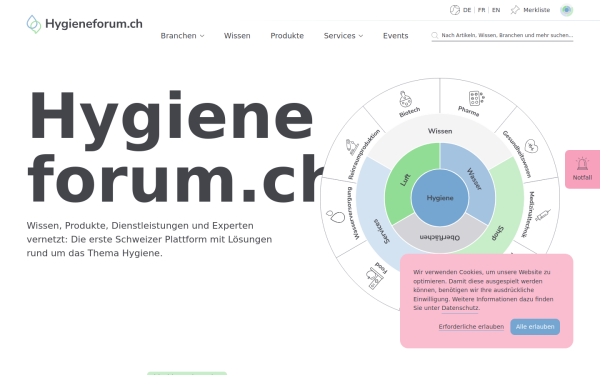
Task: Switch language to FR
Action: pyautogui.click(x=481, y=10)
